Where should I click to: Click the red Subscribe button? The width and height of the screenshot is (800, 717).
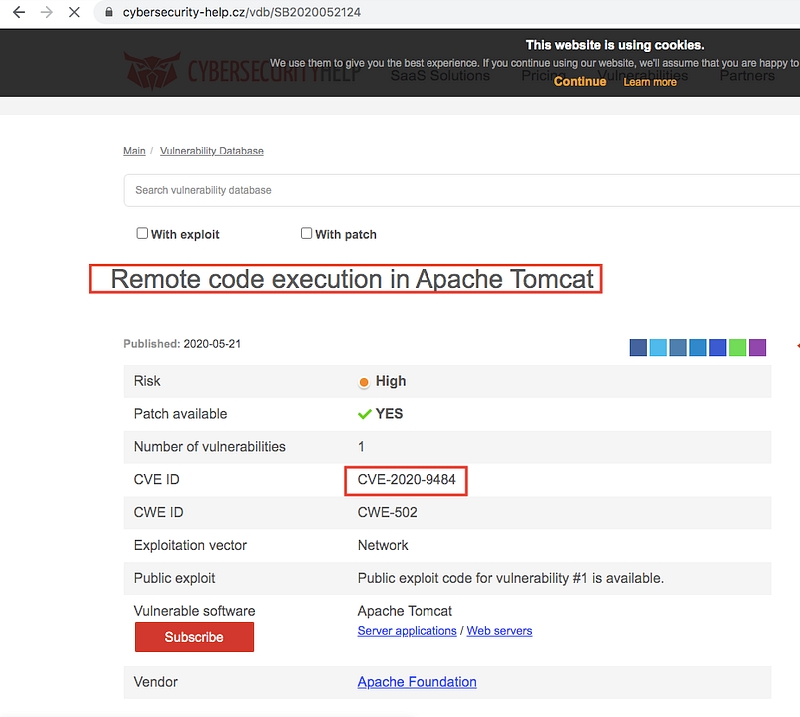(x=194, y=637)
